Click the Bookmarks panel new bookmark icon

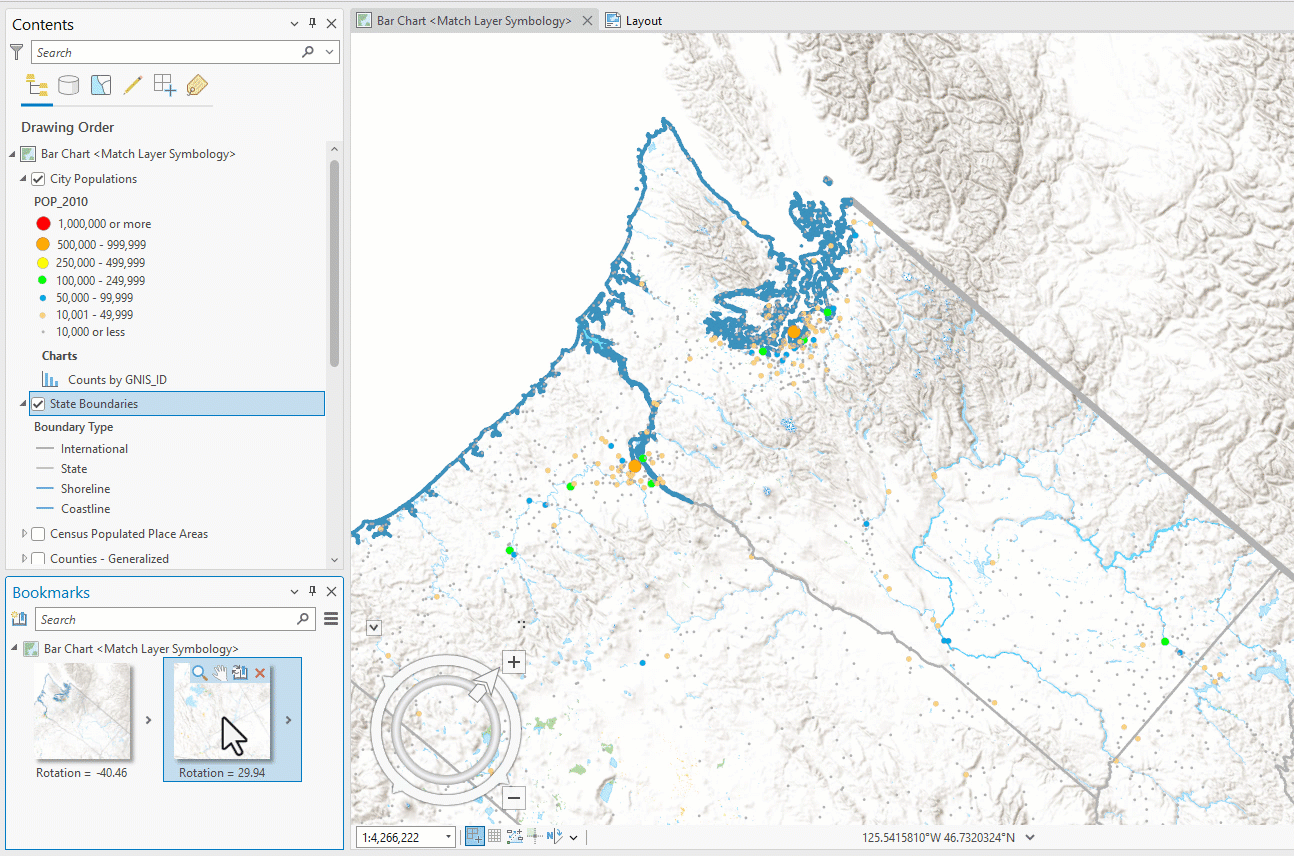click(18, 618)
